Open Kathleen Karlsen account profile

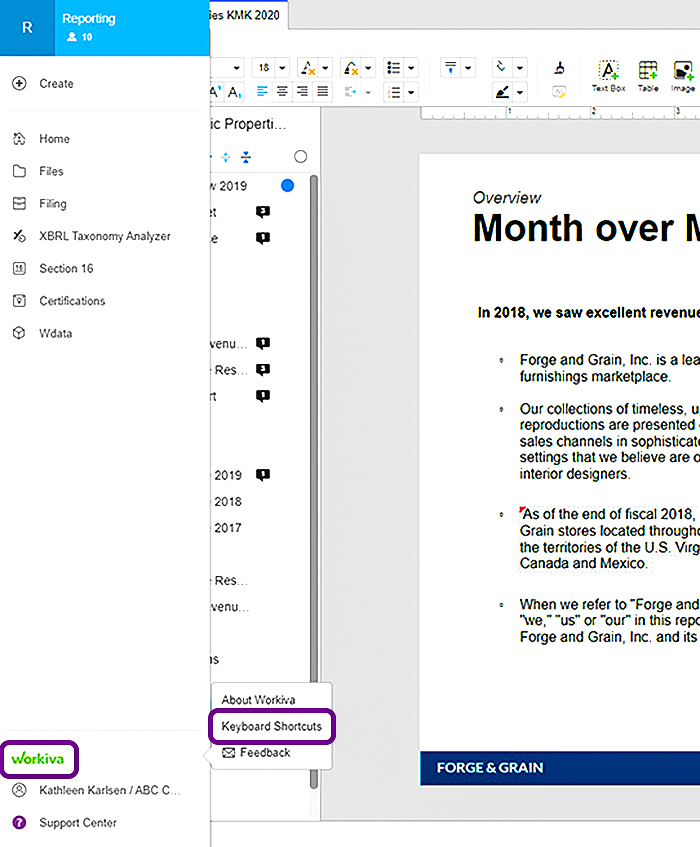[x=110, y=790]
